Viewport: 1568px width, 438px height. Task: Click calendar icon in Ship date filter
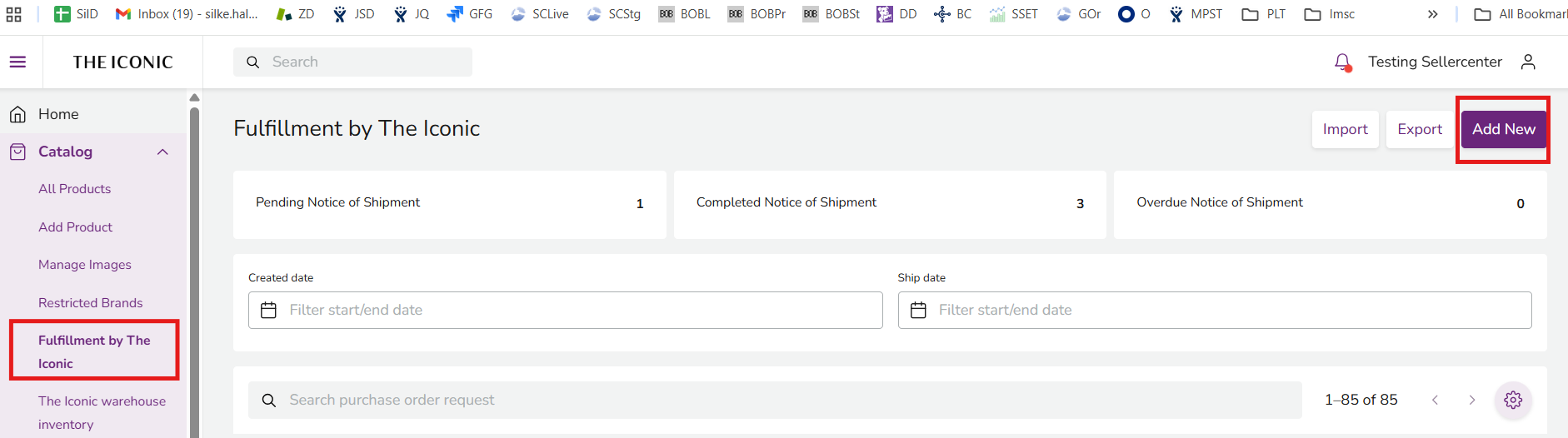pyautogui.click(x=918, y=311)
